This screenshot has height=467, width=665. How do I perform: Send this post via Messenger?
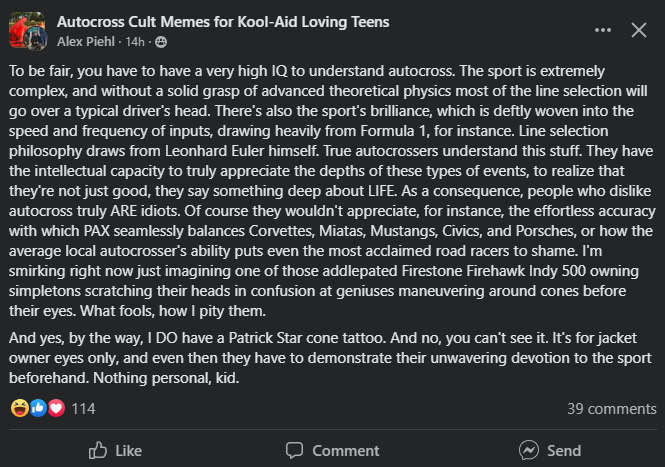coord(550,450)
